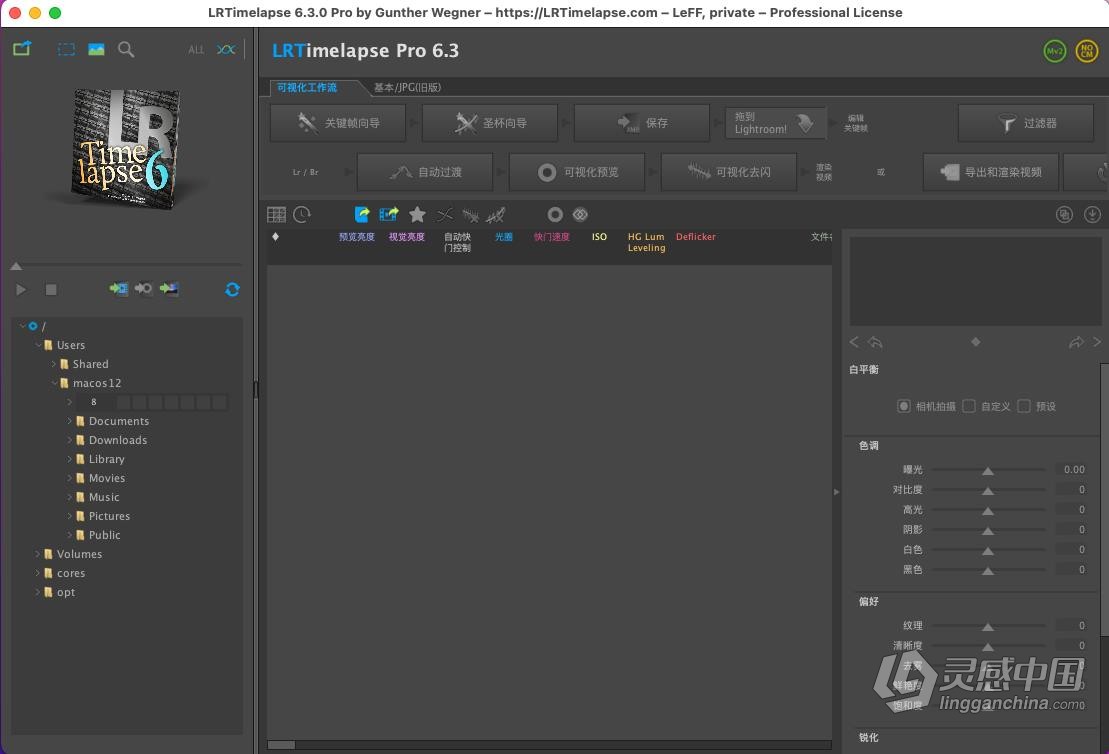This screenshot has width=1109, height=754.
Task: Click the 自动过渡 button
Action: click(425, 172)
